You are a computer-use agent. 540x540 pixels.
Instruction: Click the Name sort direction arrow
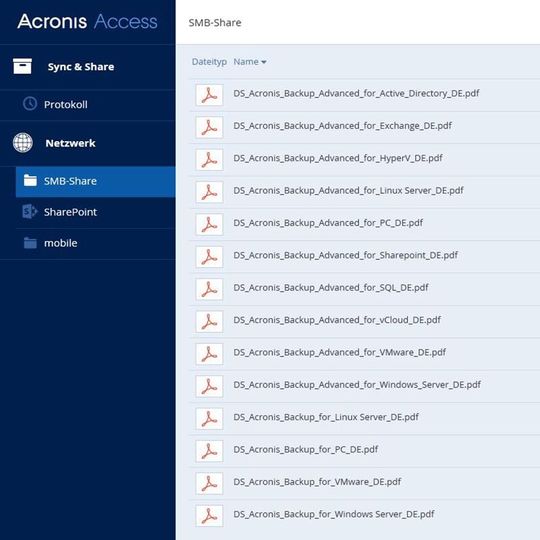click(264, 62)
